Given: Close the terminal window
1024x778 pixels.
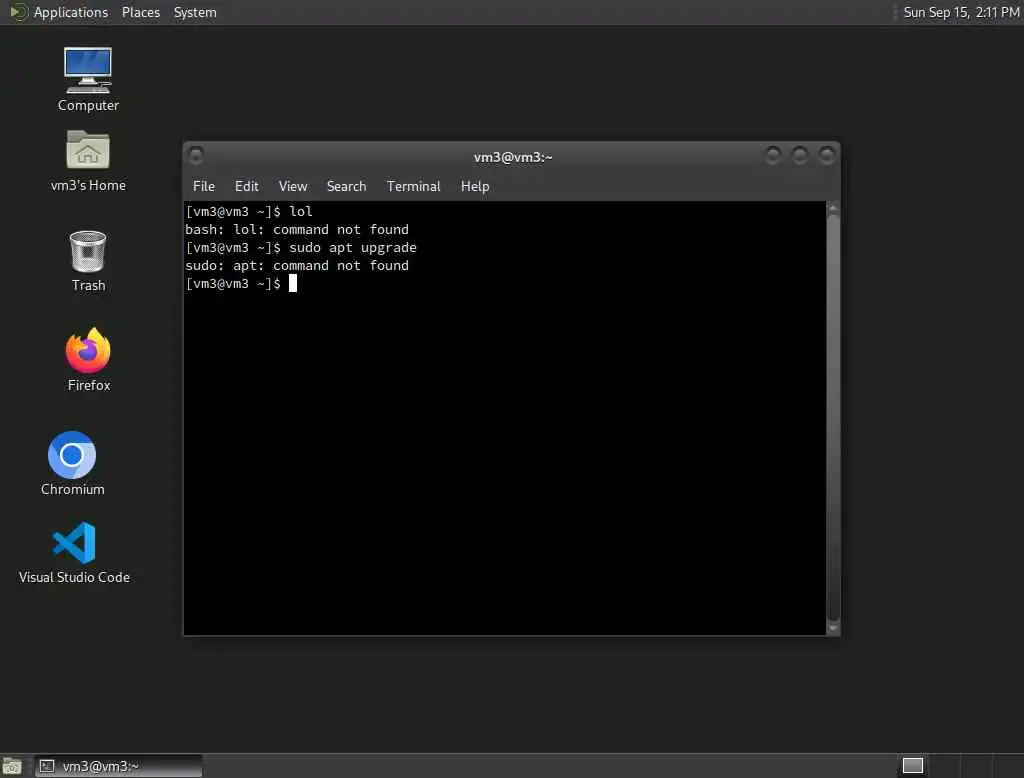Looking at the screenshot, I should [x=826, y=155].
